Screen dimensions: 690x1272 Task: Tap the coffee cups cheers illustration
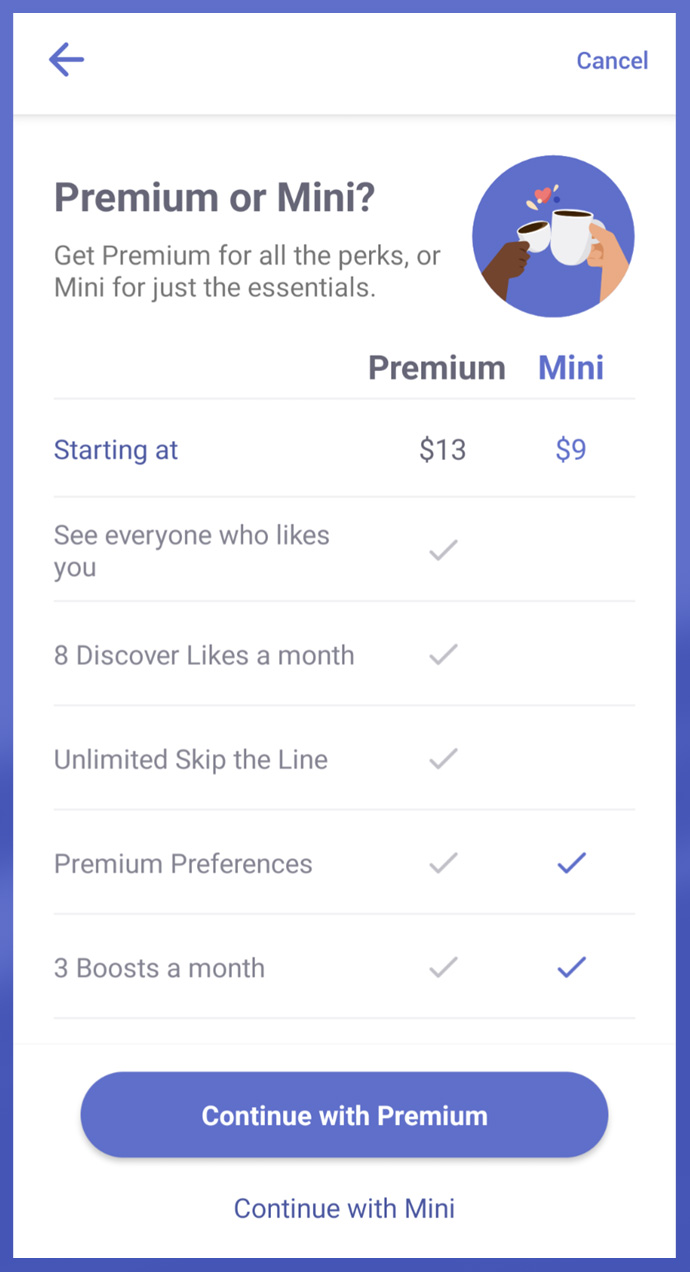553,236
